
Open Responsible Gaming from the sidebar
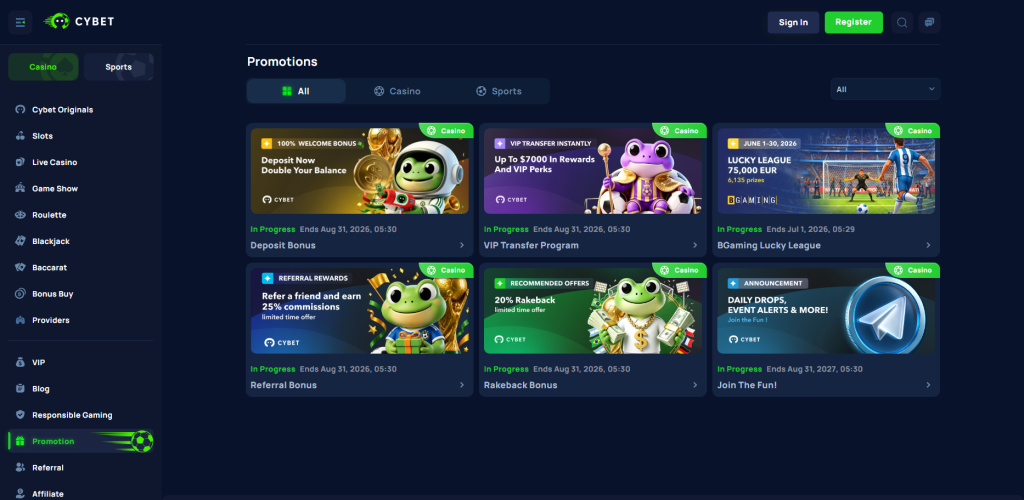(x=72, y=414)
